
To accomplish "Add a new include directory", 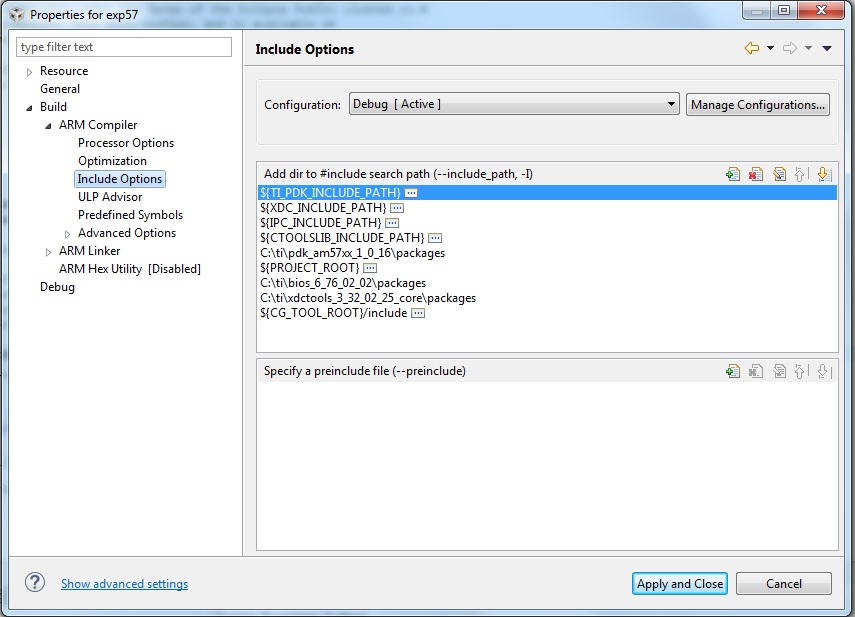I will point(732,173).
